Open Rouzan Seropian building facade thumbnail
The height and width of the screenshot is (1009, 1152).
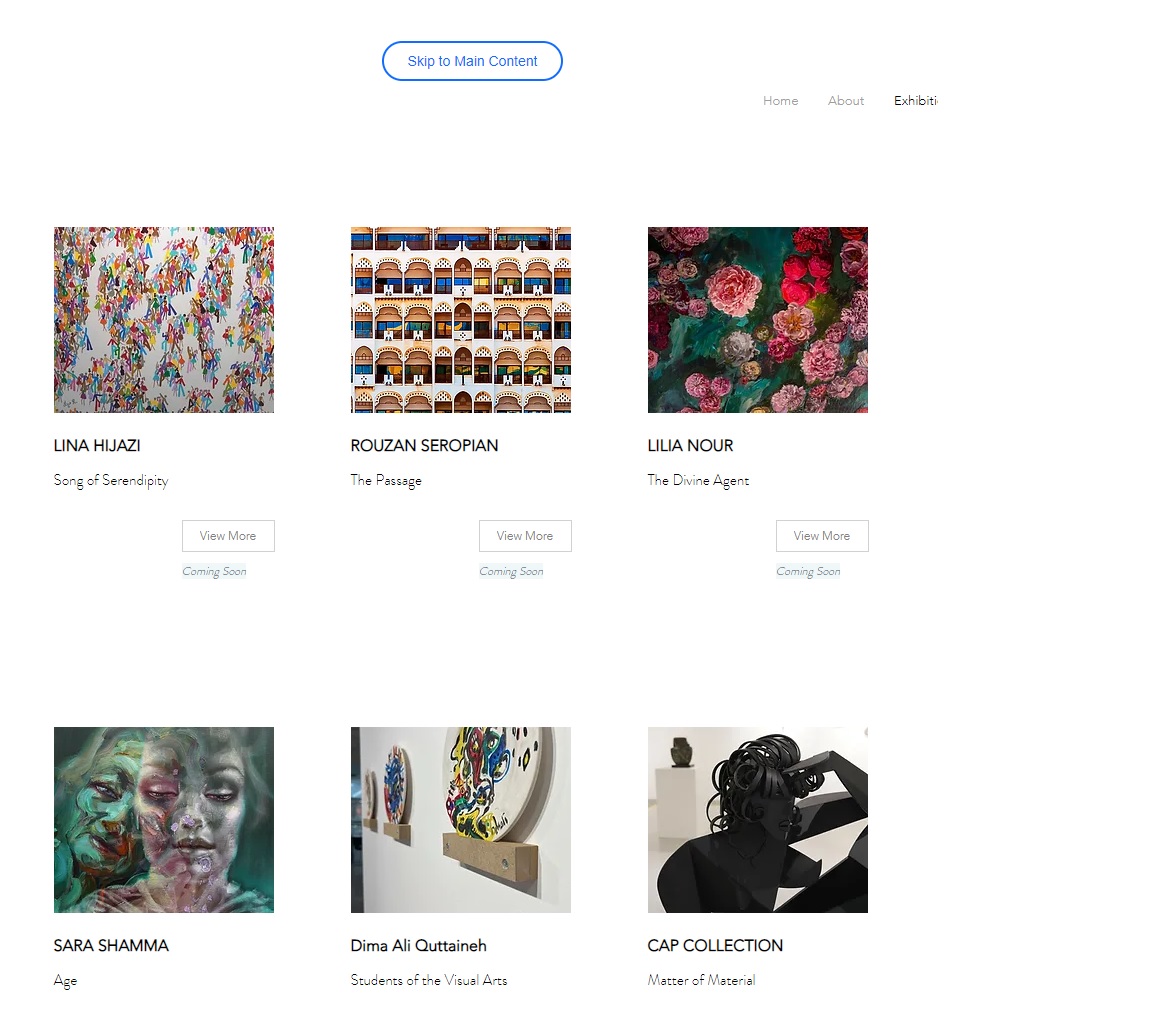(461, 320)
